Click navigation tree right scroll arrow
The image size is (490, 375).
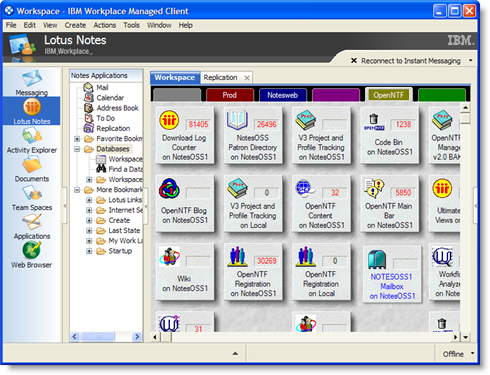click(137, 337)
